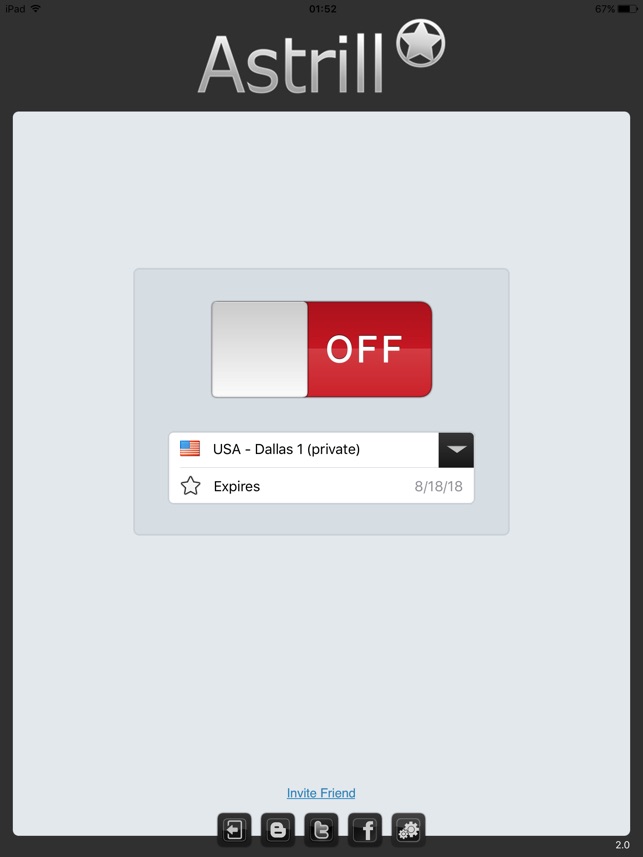Tap the battery indicator icon

627,9
